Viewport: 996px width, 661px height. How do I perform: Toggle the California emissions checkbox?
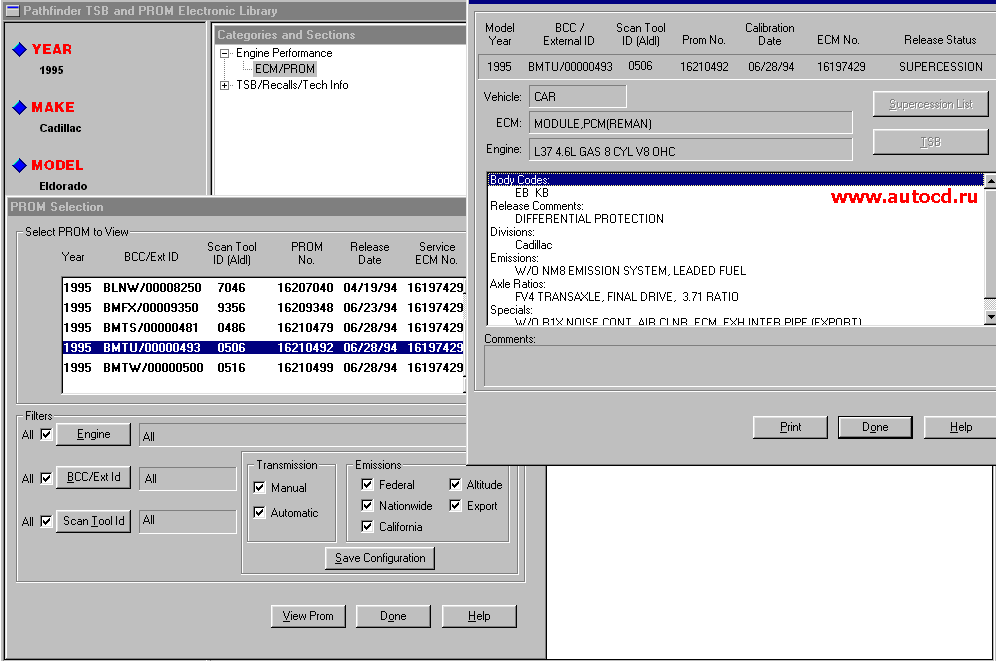367,526
